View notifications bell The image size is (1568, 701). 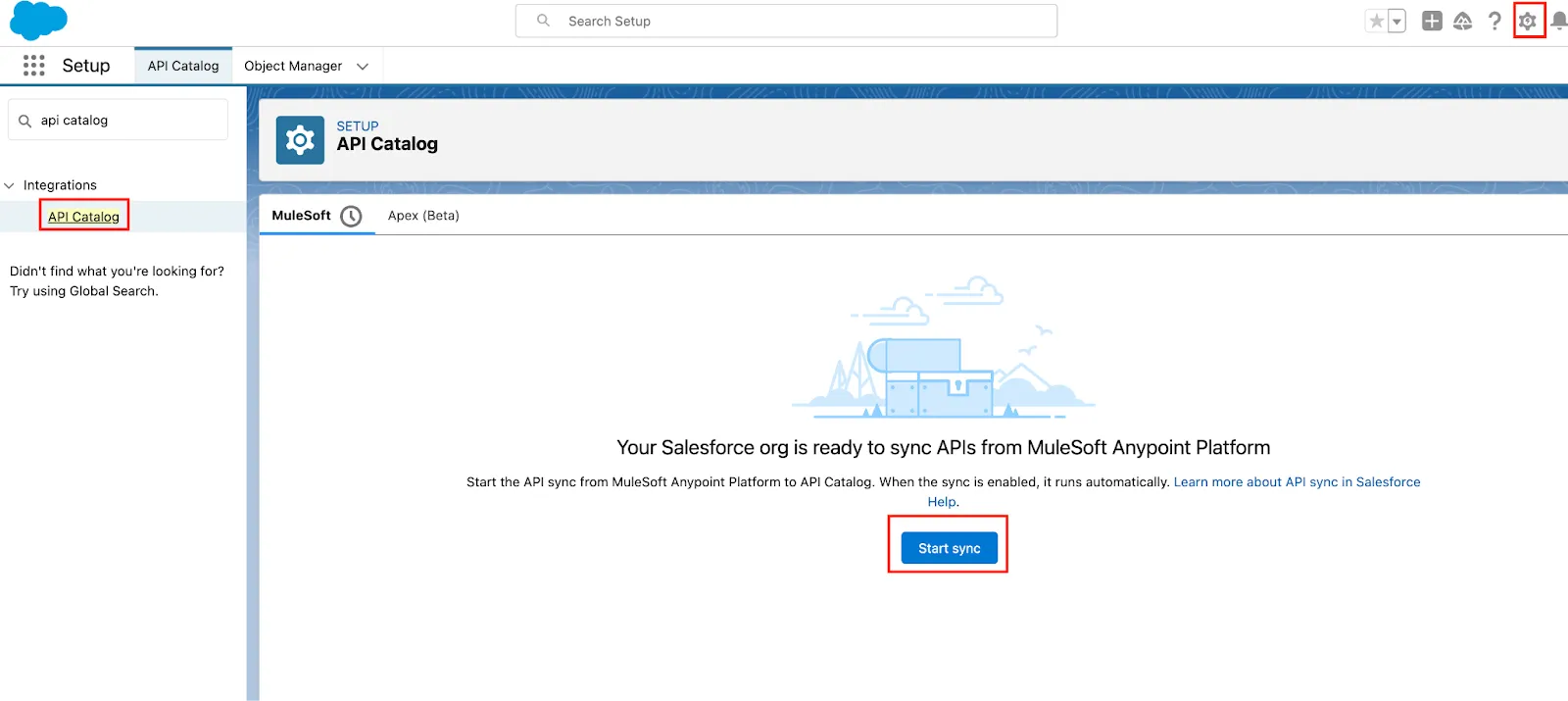tap(1558, 22)
